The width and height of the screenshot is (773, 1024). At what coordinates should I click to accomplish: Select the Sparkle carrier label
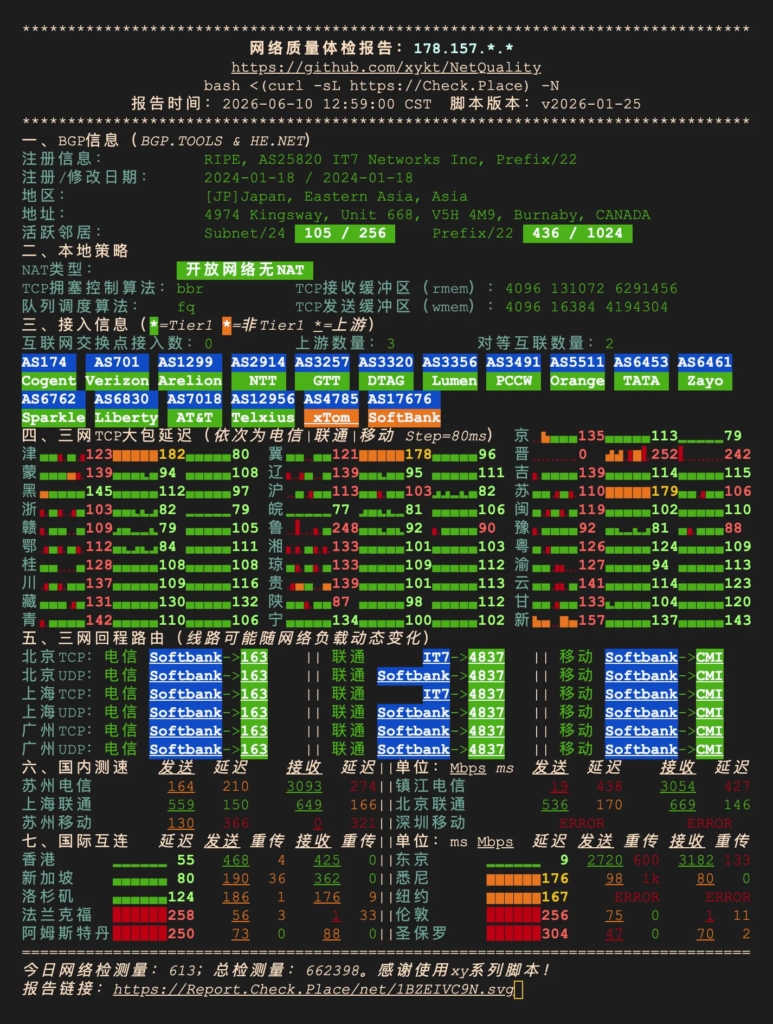(54, 417)
